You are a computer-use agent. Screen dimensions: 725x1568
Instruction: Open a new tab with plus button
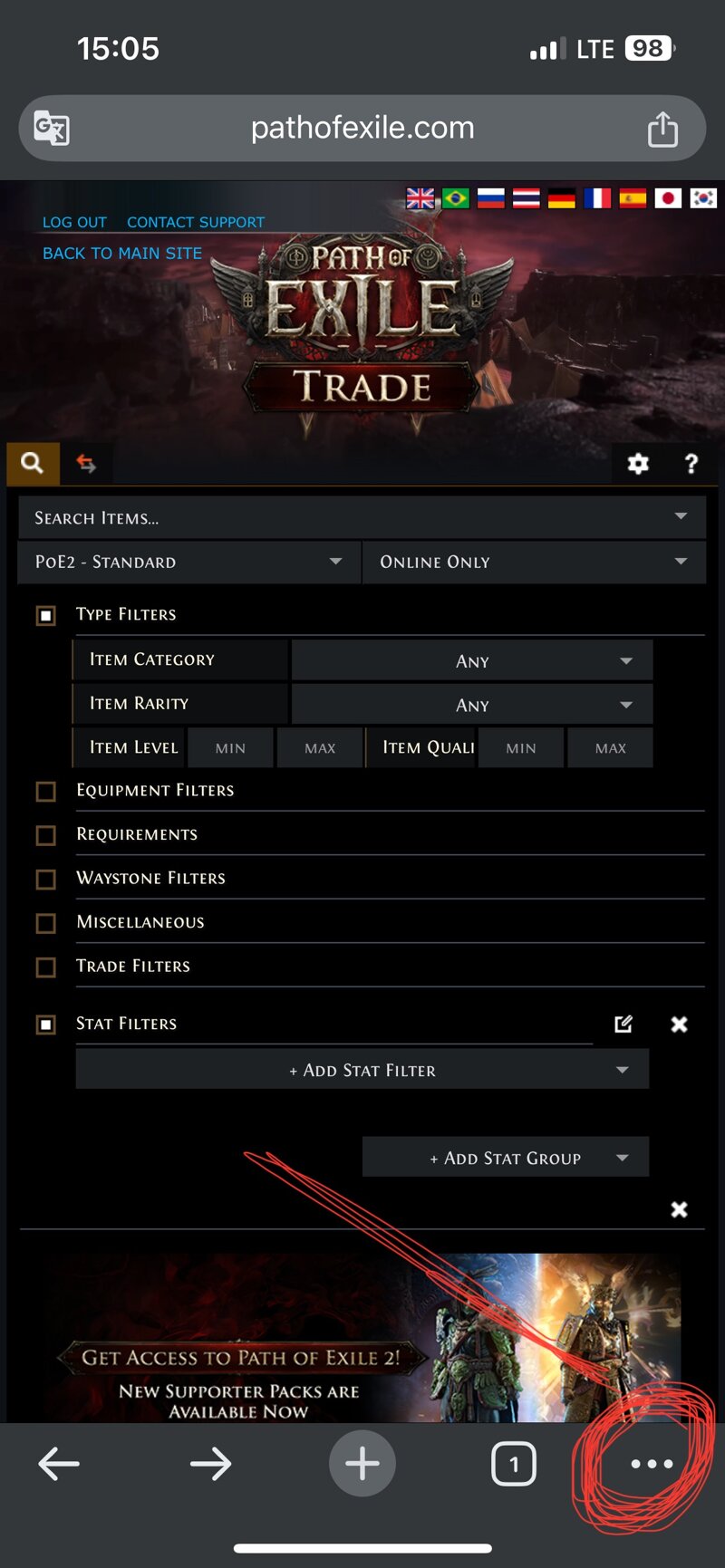(362, 1463)
